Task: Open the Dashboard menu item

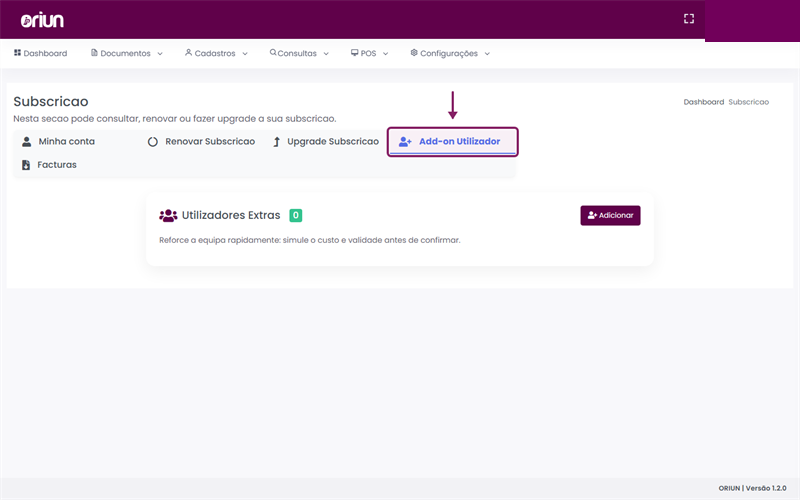Action: 40,53
